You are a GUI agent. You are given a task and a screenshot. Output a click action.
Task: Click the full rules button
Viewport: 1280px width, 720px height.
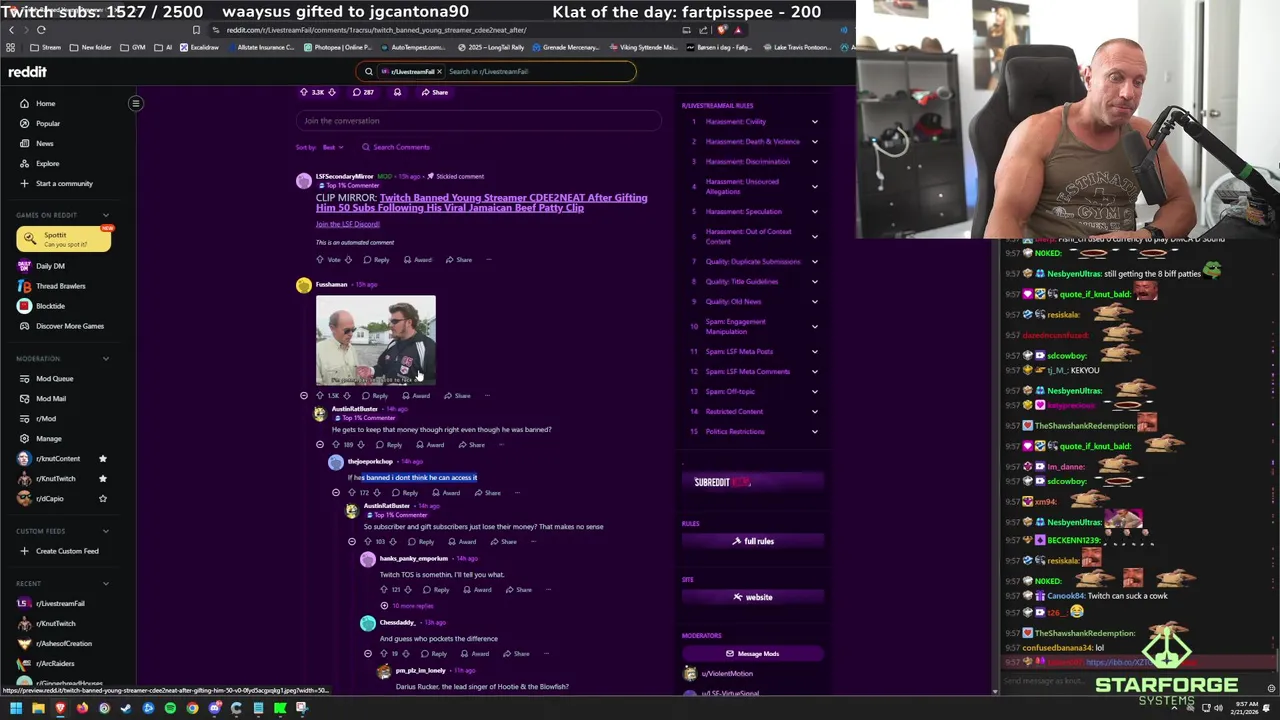pos(753,542)
